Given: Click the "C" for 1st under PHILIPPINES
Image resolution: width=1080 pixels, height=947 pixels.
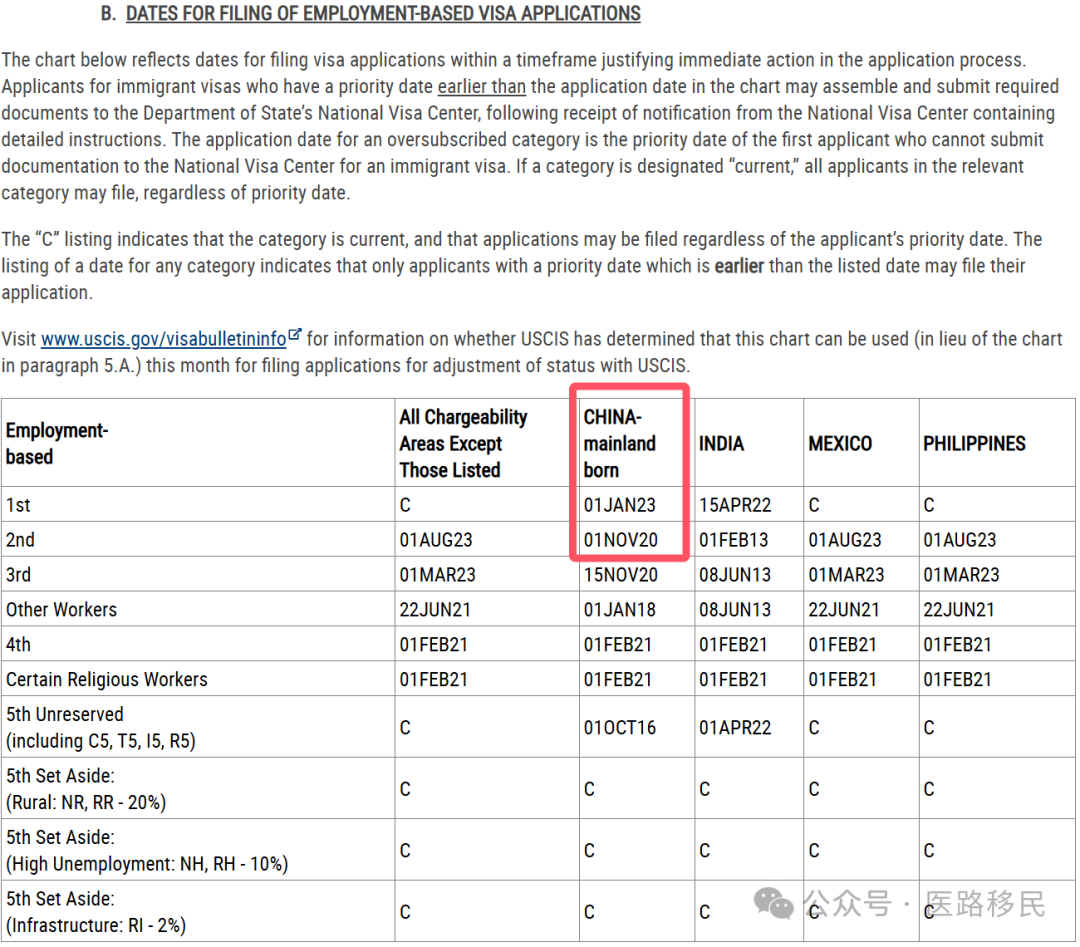Looking at the screenshot, I should (x=929, y=505).
